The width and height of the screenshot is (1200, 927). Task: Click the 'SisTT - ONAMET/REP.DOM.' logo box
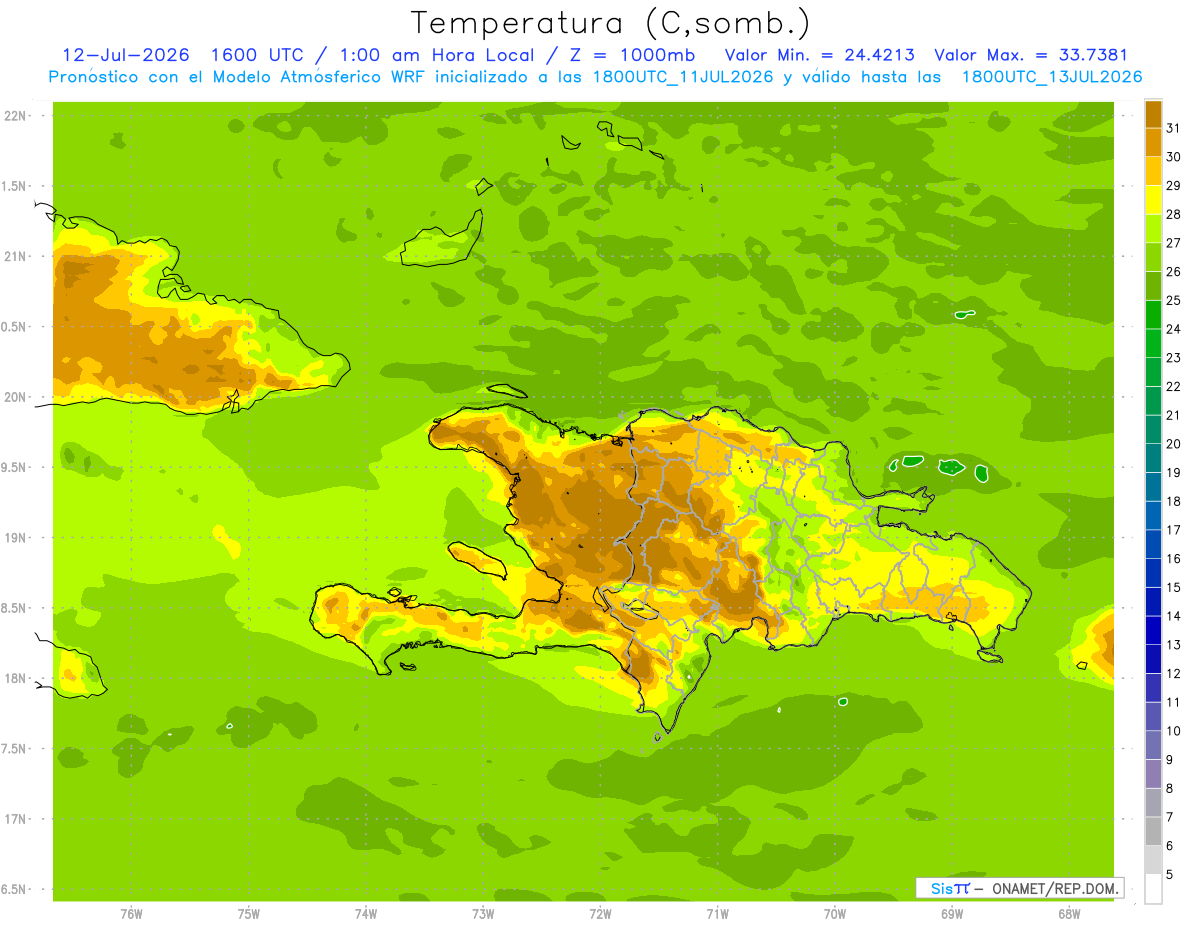[1020, 888]
